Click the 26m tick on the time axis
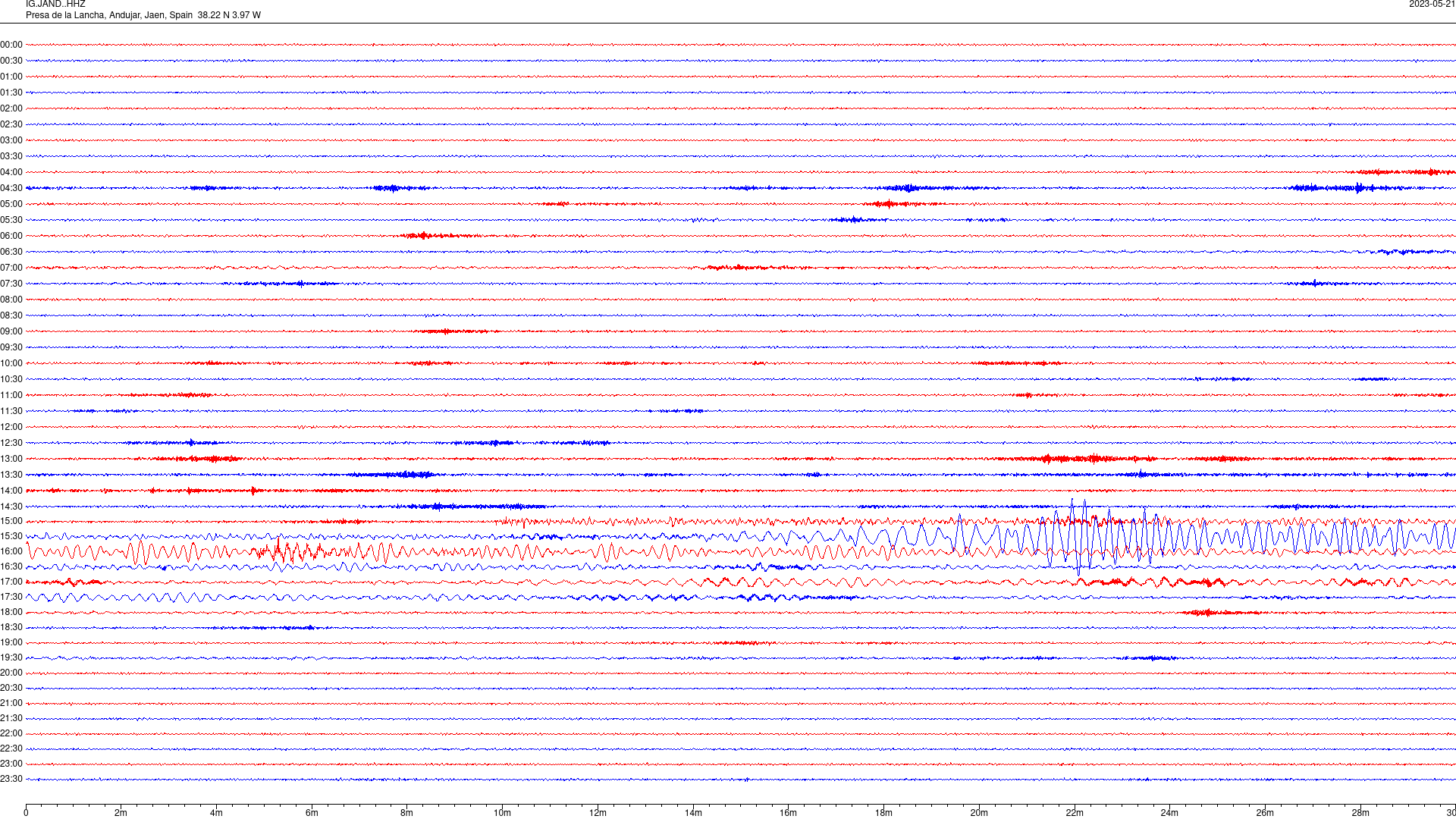The height and width of the screenshot is (819, 1456). [x=1265, y=813]
